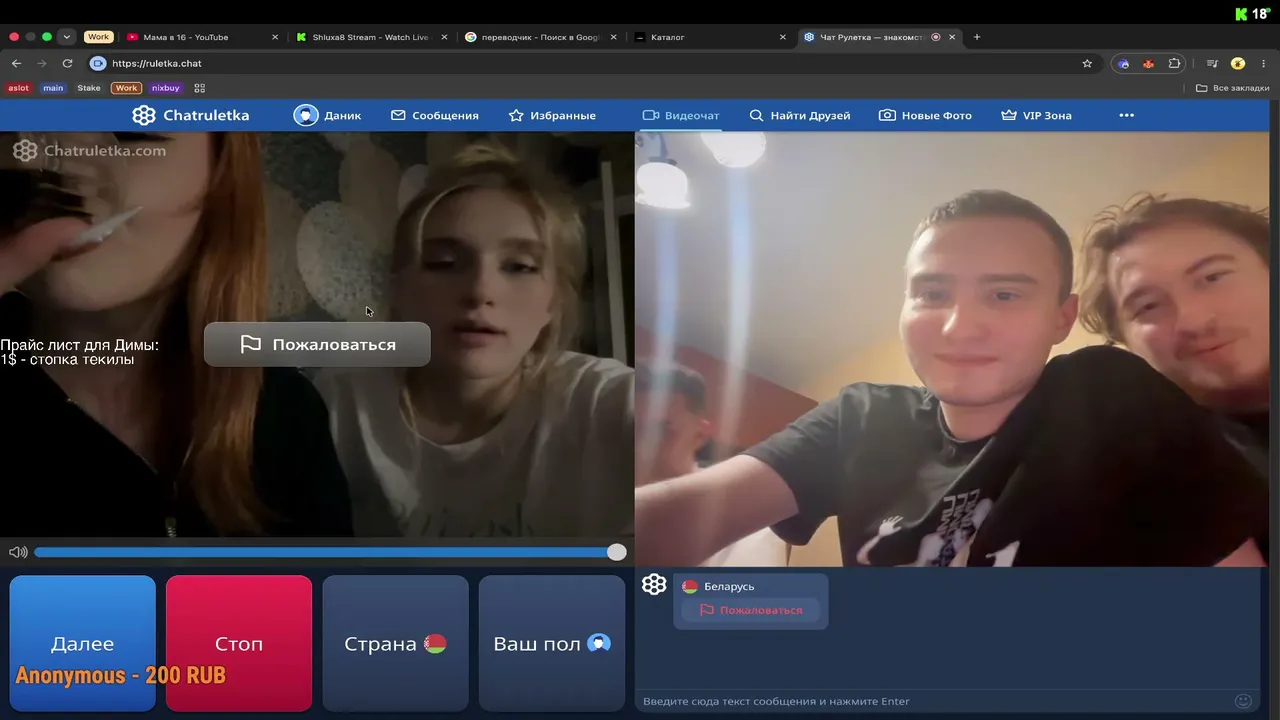This screenshot has height=720, width=1280.
Task: Click the Далее next button
Action: click(83, 643)
